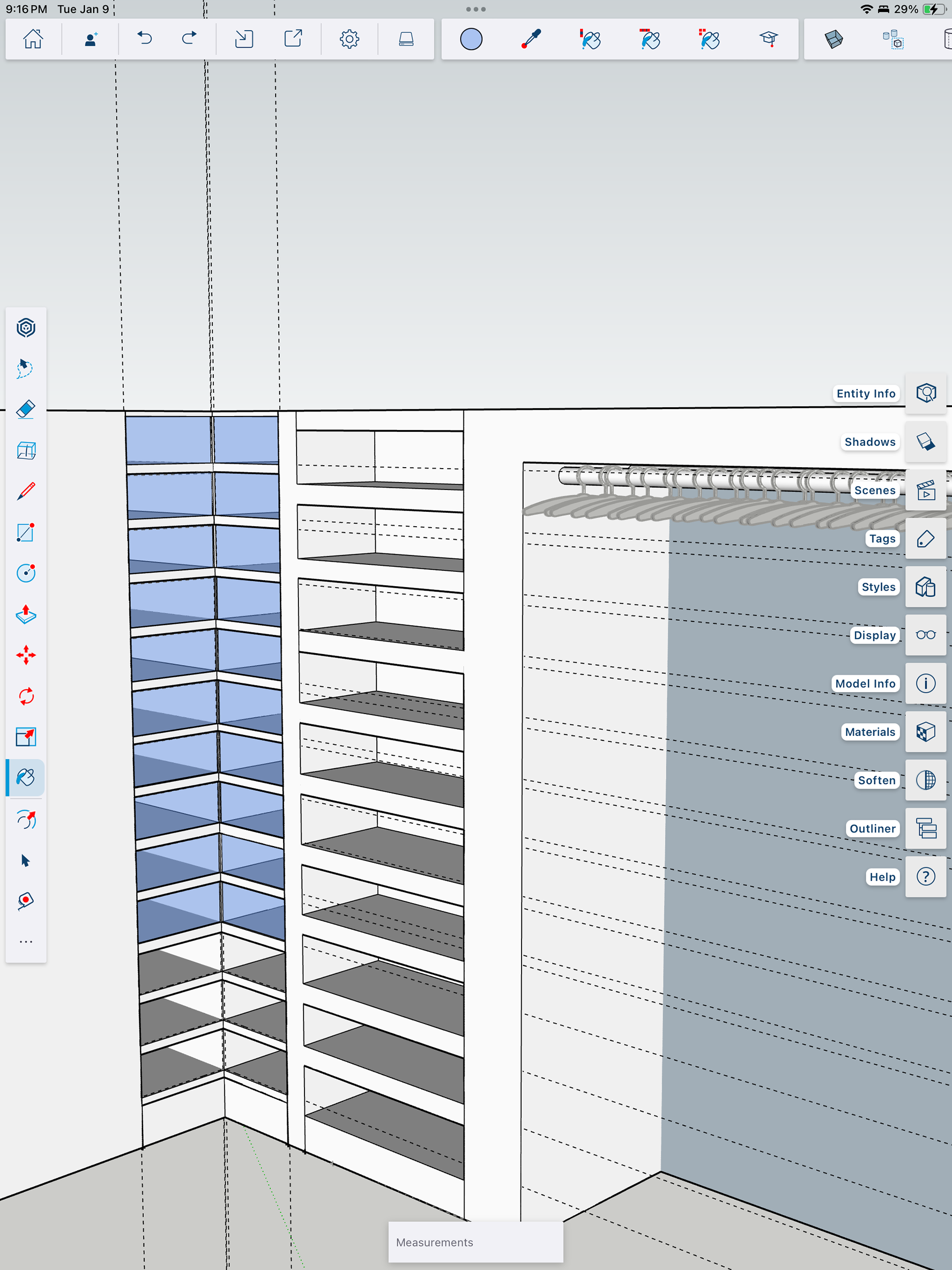Pick the eyedropper sample material tool
Screen dimensions: 952x1270
pos(531,39)
